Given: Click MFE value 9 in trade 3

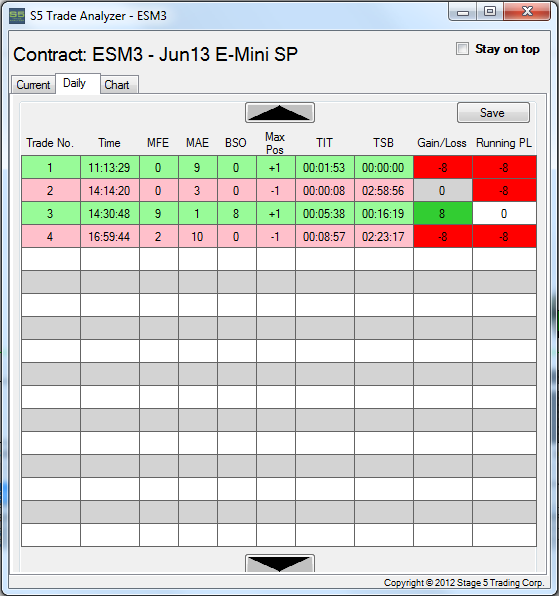Looking at the screenshot, I should coord(158,213).
